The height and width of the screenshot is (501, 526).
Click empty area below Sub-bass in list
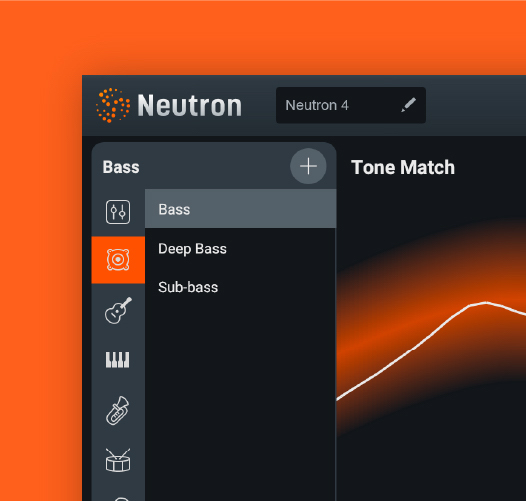(x=241, y=396)
